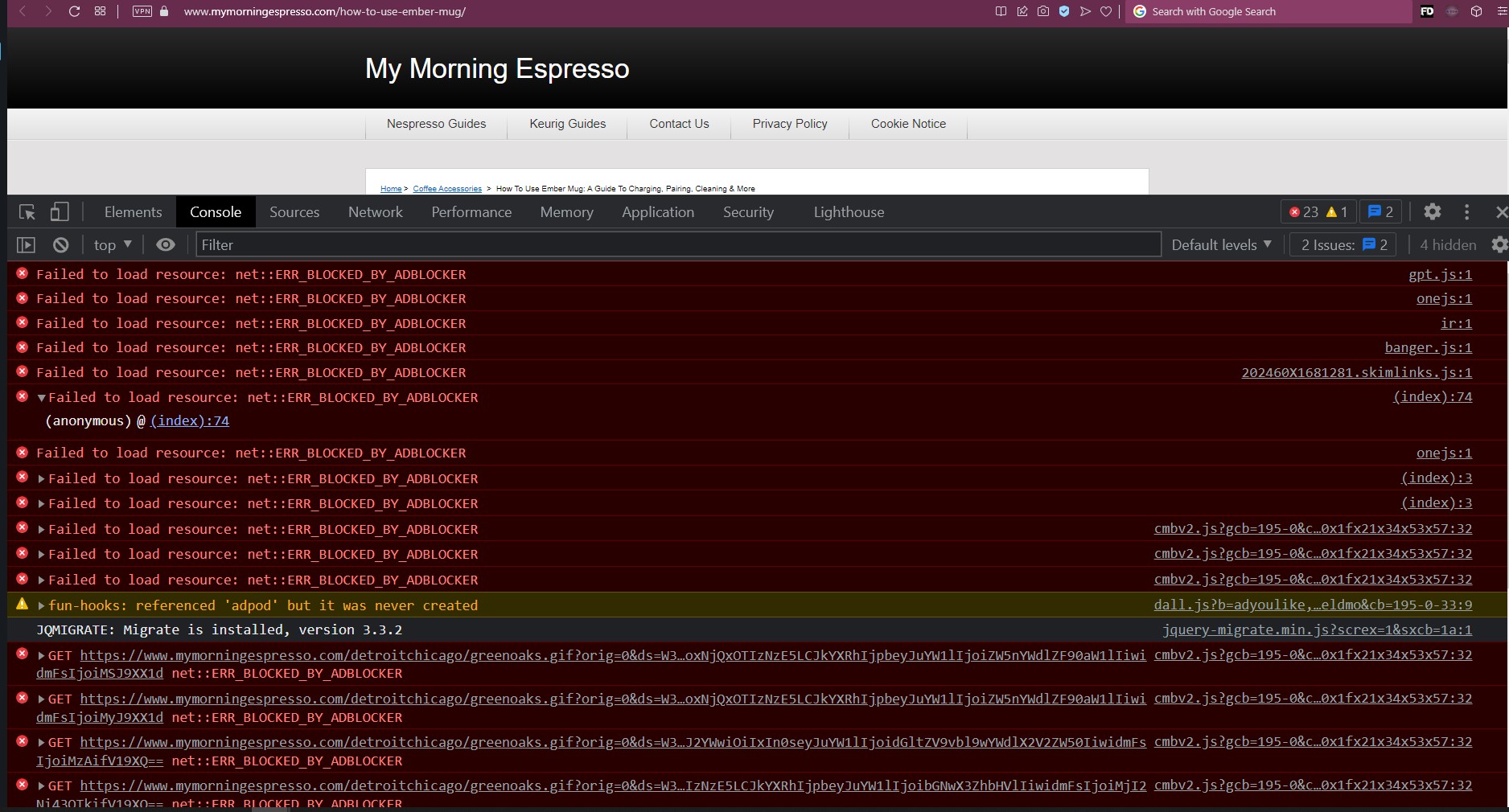Click My Morning Espresso site title
This screenshot has width=1509, height=812.
(497, 68)
